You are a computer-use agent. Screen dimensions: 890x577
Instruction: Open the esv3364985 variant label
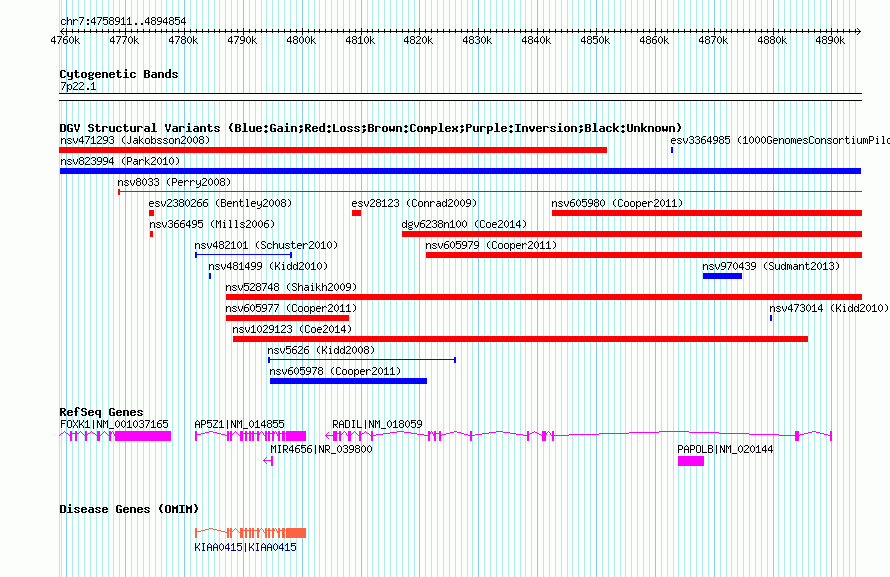[780, 140]
